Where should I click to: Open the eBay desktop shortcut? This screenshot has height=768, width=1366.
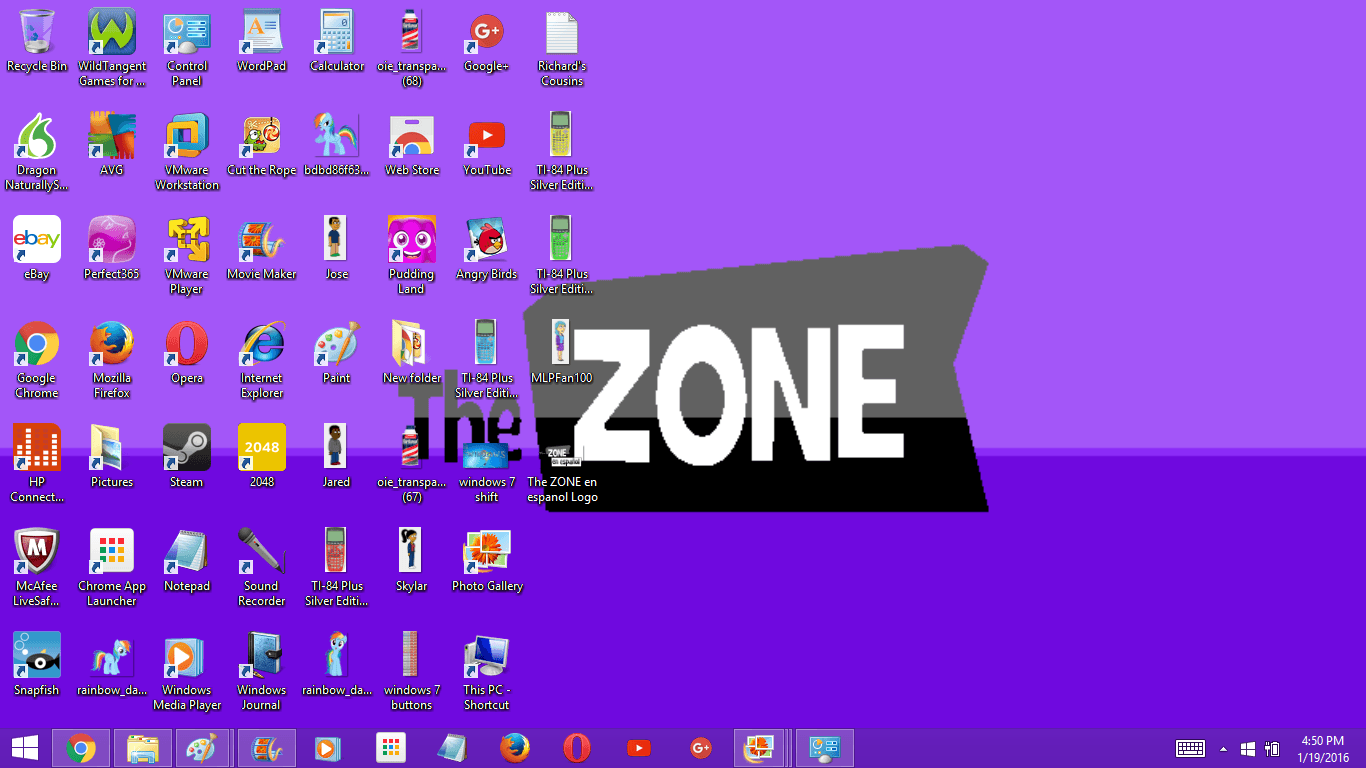click(x=37, y=250)
